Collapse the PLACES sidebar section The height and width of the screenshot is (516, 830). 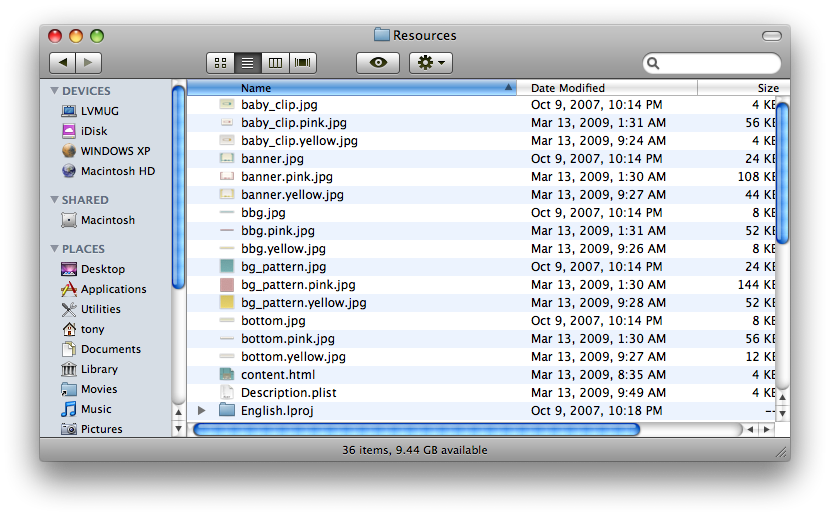click(55, 249)
